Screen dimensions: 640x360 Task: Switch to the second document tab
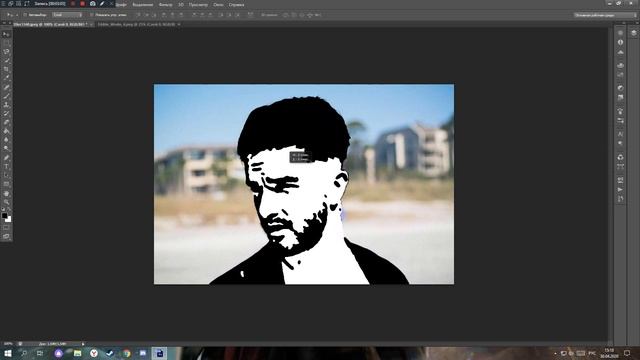point(136,24)
